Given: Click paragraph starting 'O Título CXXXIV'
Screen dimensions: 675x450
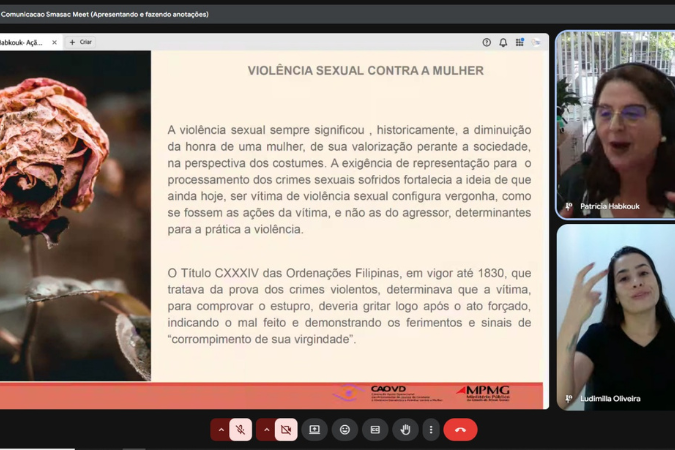Looking at the screenshot, I should click(349, 306).
